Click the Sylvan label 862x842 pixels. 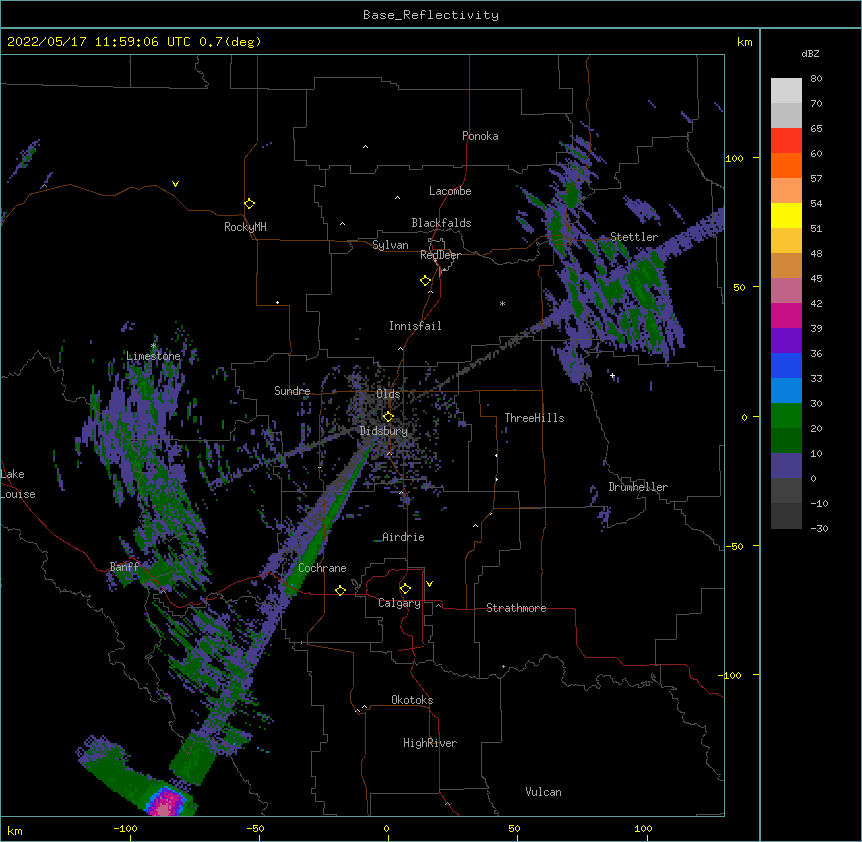pos(390,245)
